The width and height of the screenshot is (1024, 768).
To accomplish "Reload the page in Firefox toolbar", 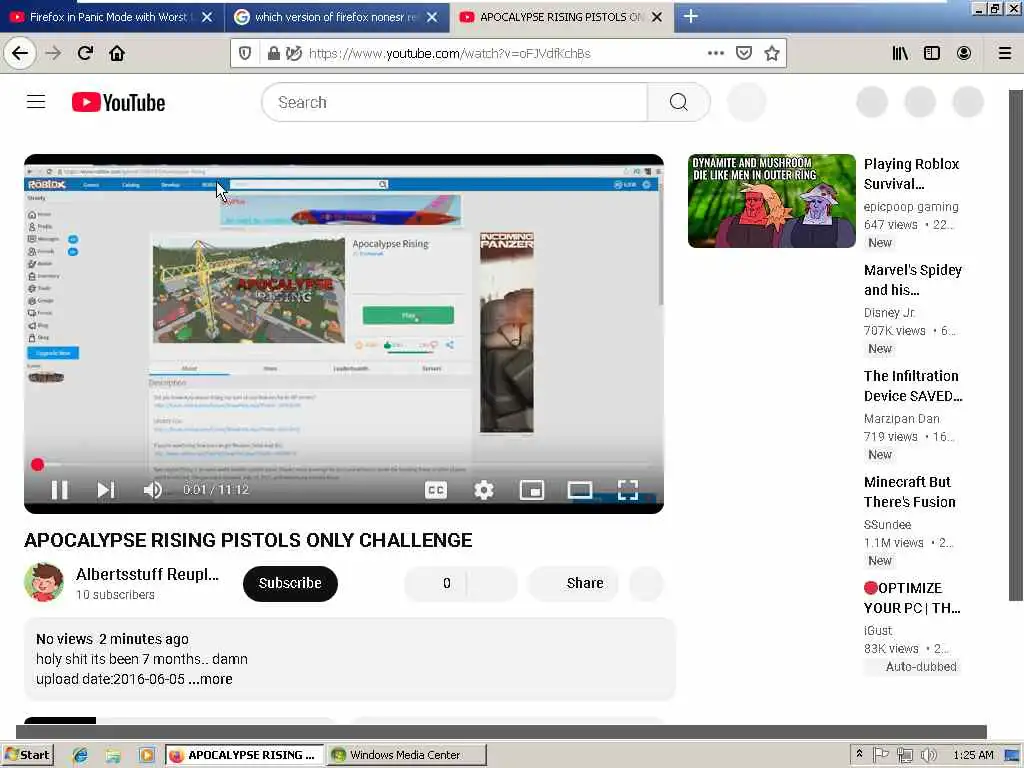I will click(86, 53).
